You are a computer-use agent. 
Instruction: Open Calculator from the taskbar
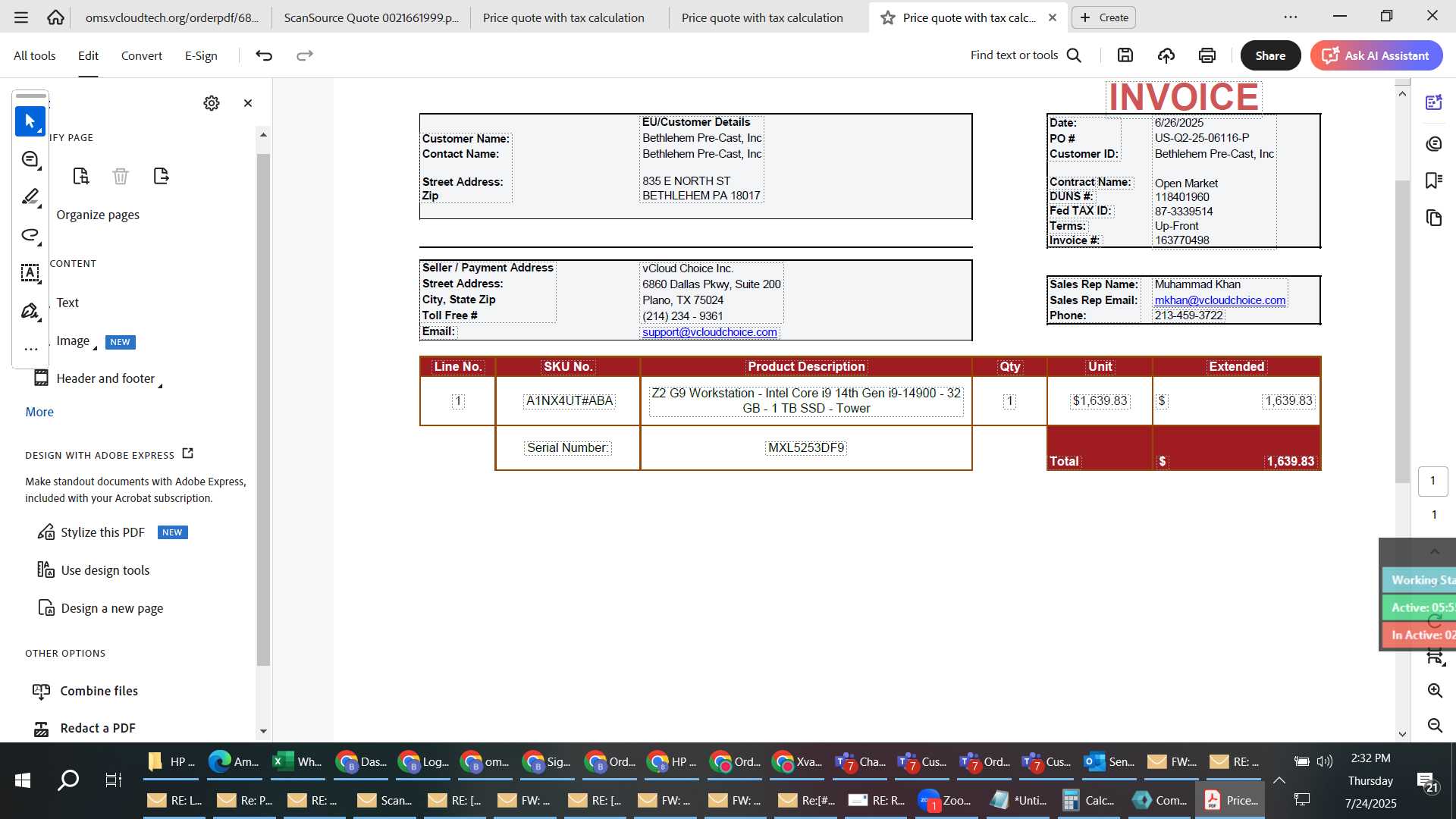coord(1089,801)
